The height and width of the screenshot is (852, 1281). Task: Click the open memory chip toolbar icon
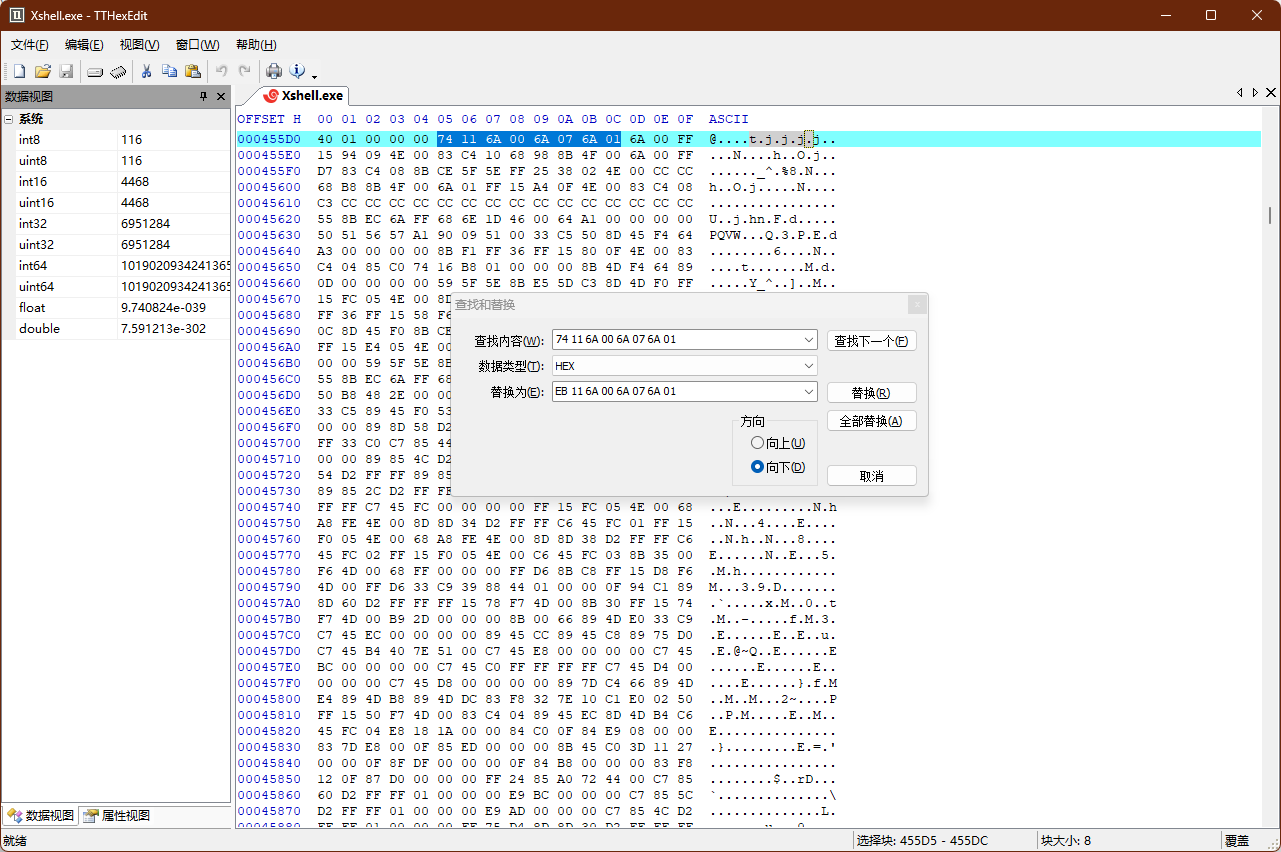coord(118,71)
